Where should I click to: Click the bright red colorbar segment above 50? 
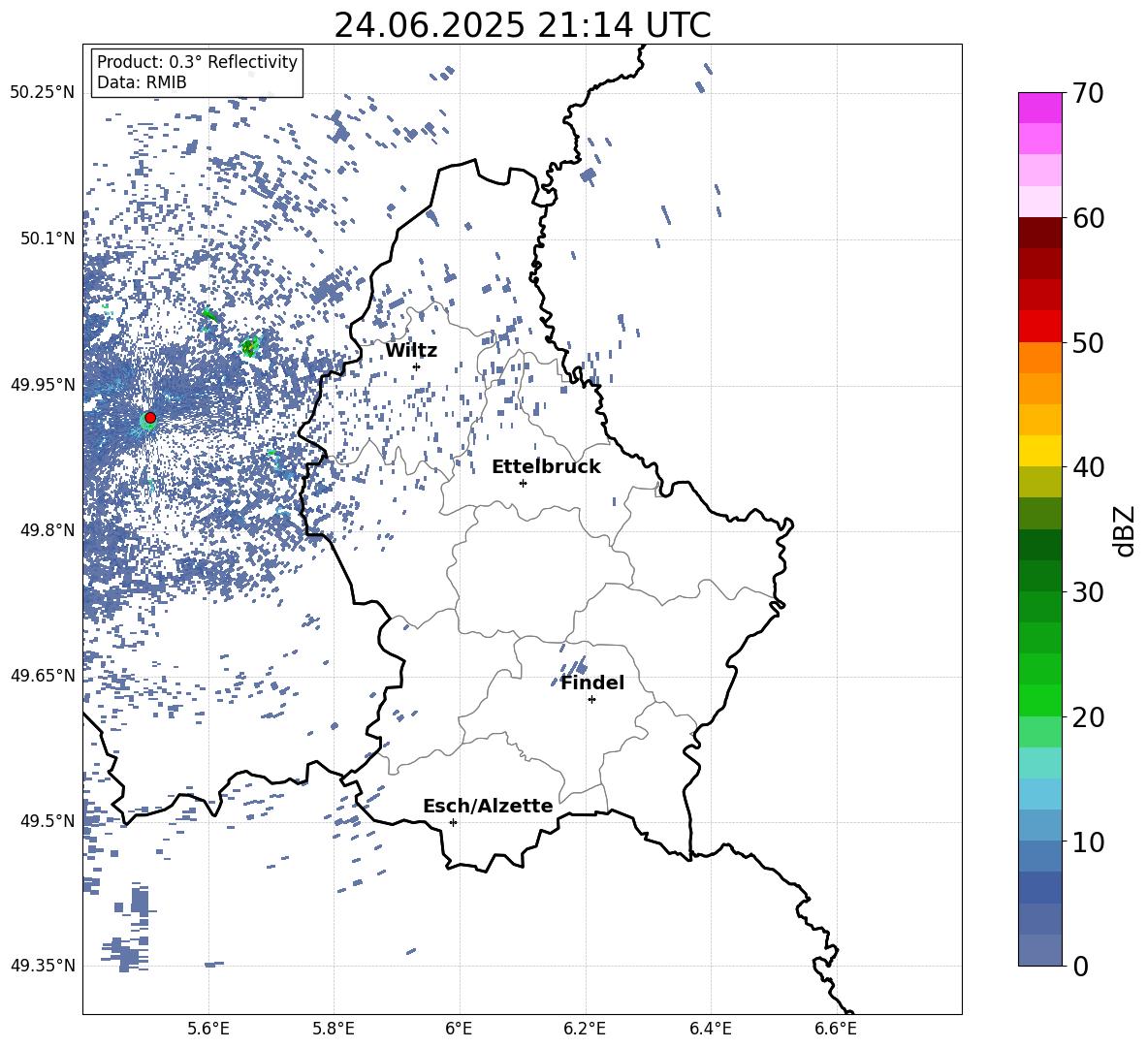tap(1039, 327)
